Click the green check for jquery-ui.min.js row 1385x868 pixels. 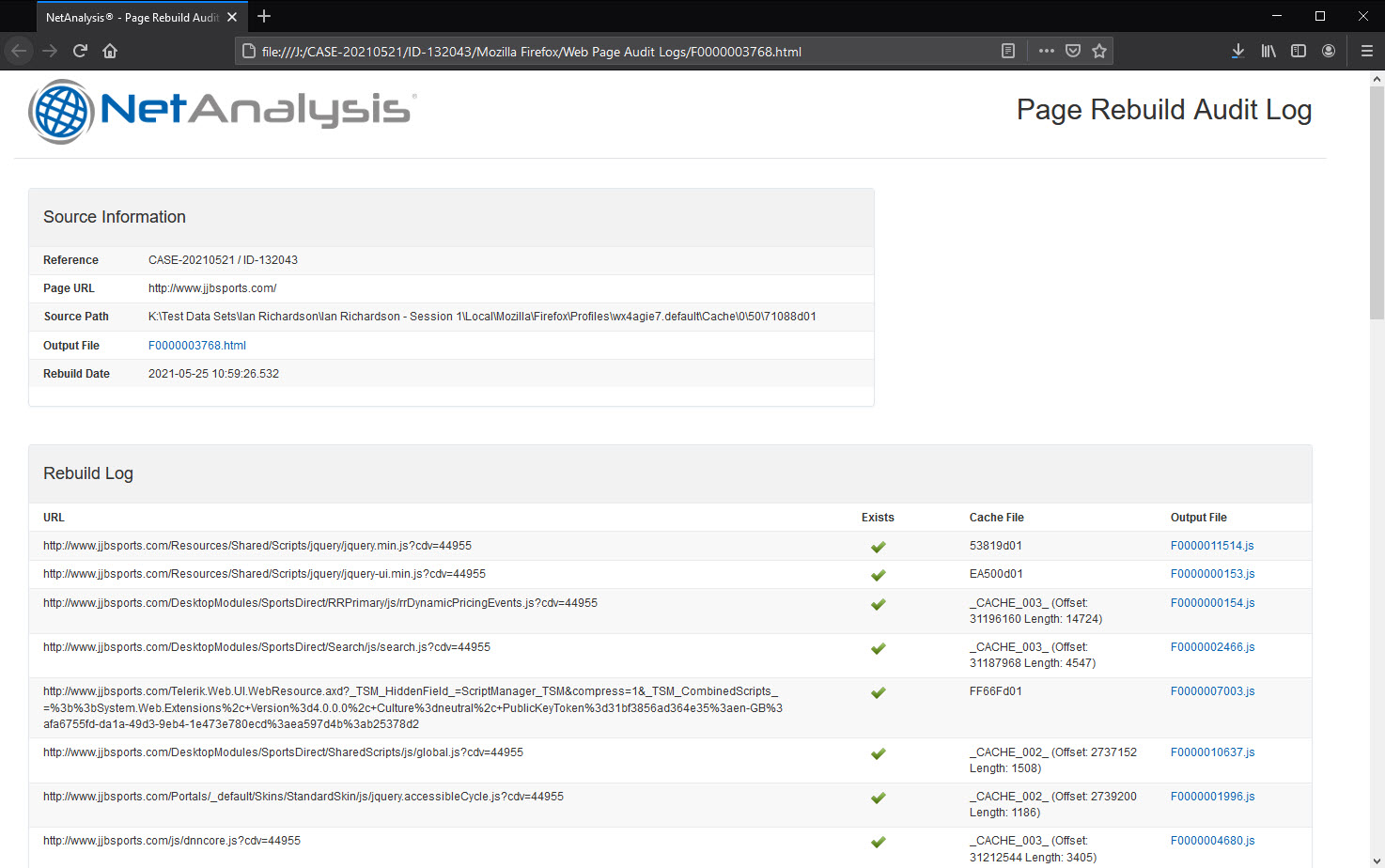coord(879,575)
